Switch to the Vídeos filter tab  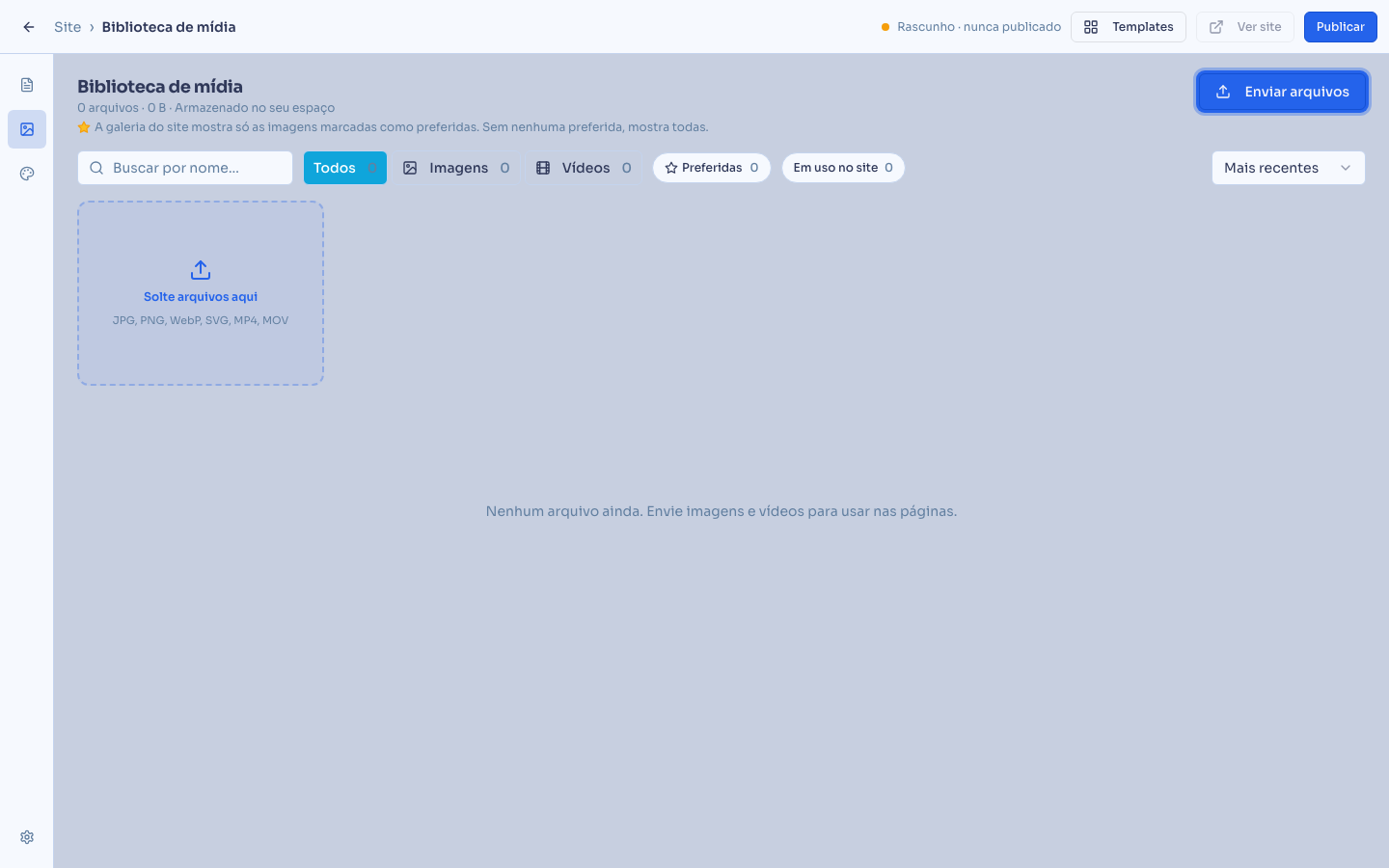tap(585, 168)
